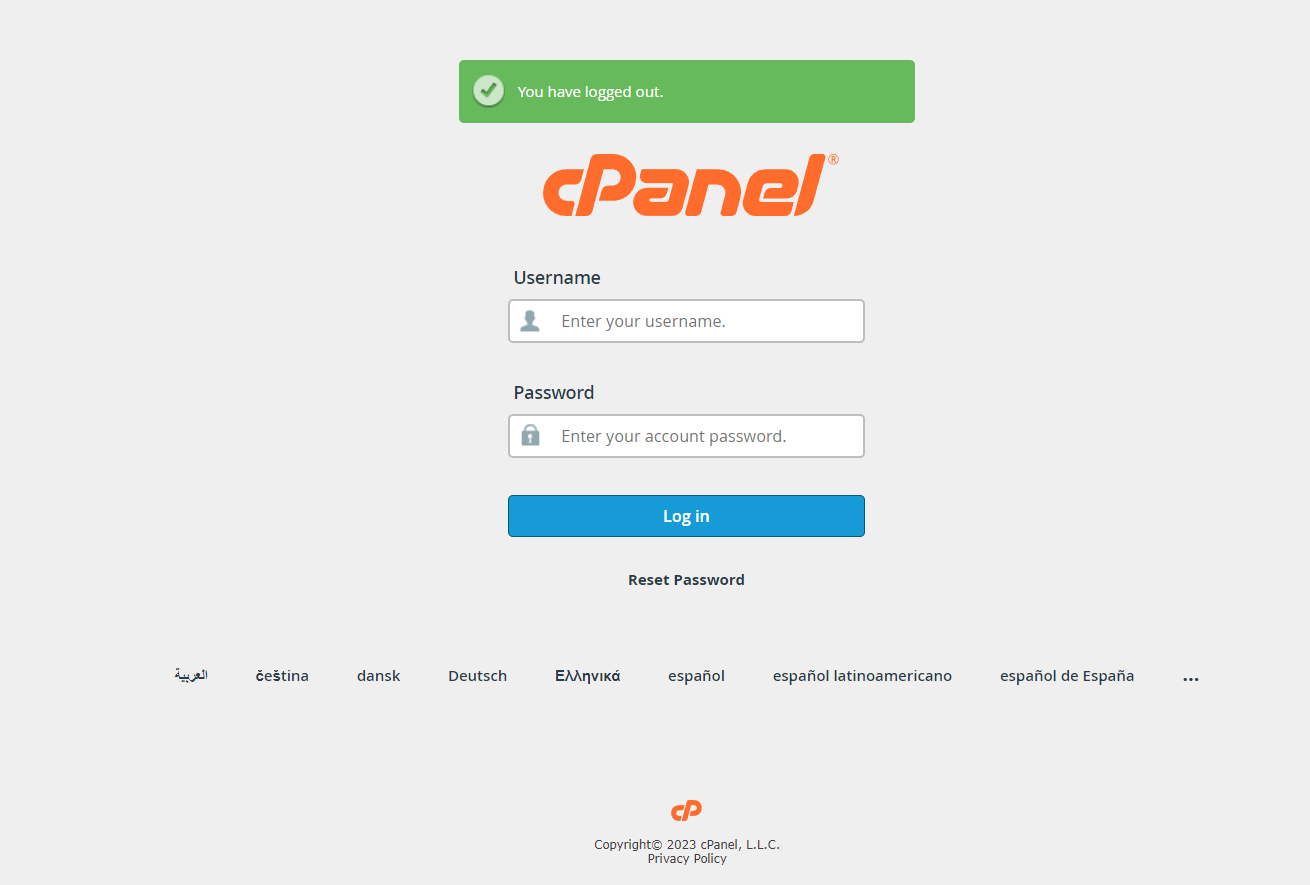The image size is (1310, 885).
Task: Open the Privacy Policy link
Action: tap(687, 859)
